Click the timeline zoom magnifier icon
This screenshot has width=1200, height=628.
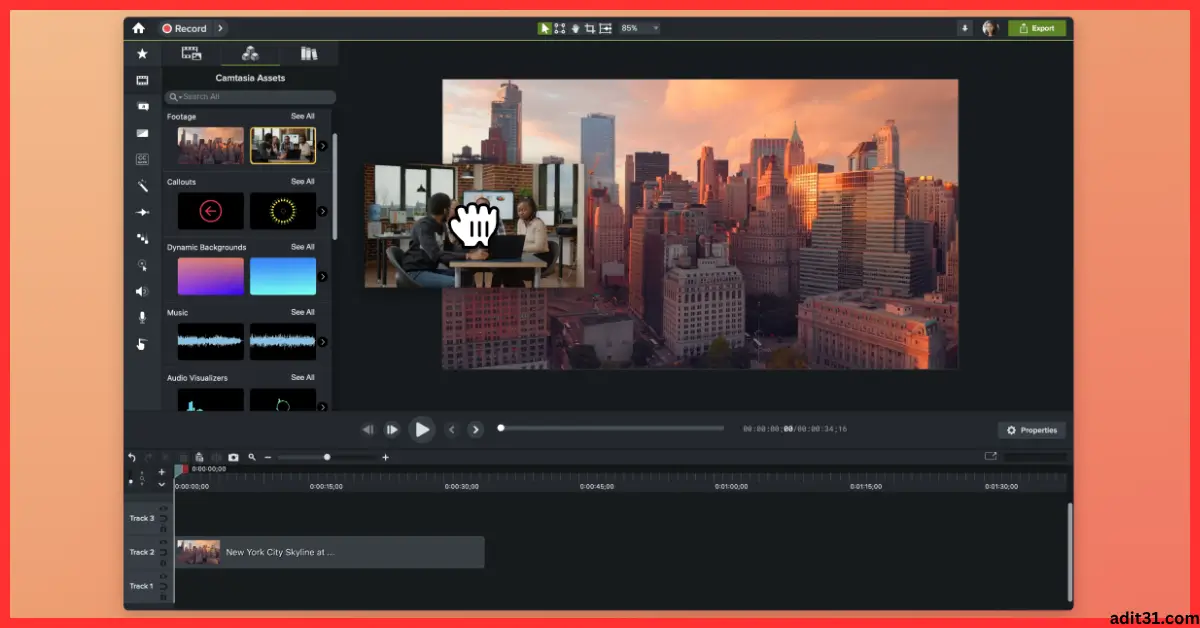[x=252, y=457]
